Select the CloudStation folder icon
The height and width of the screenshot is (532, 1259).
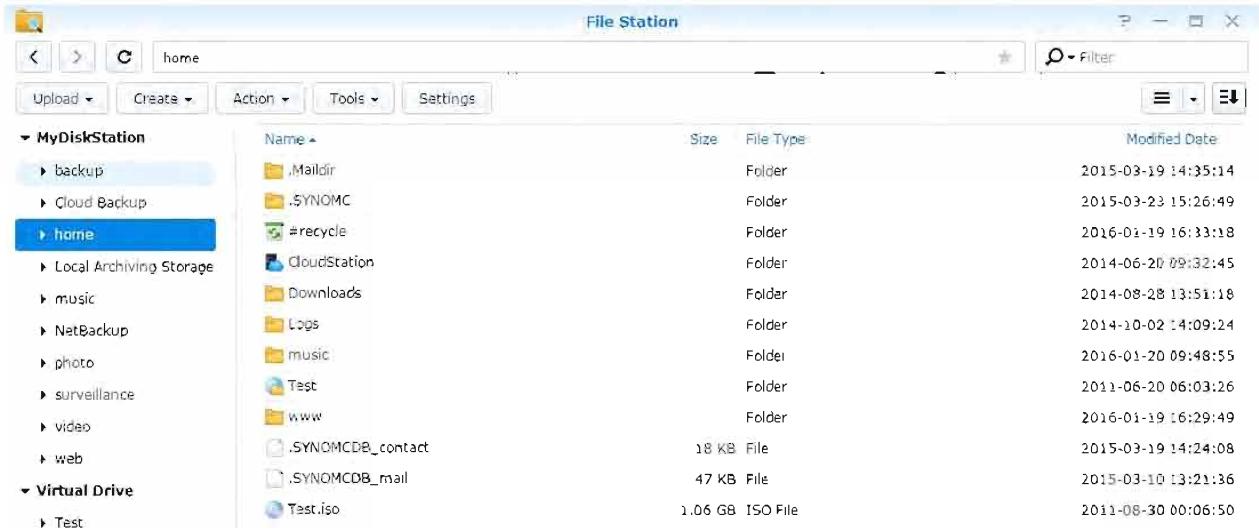pyautogui.click(x=273, y=263)
